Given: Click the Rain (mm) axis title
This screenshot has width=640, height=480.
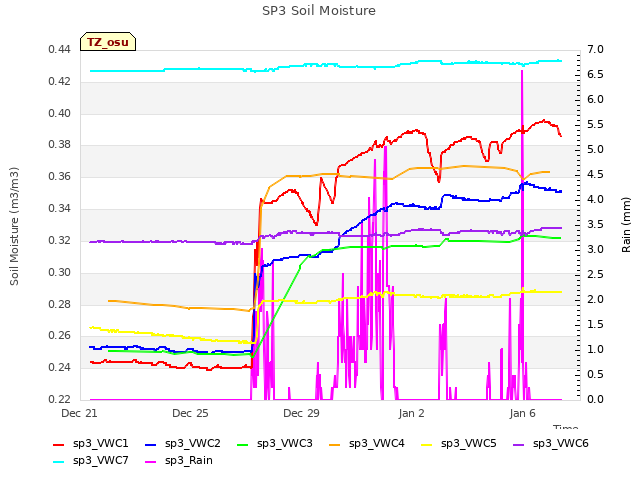Looking at the screenshot, I should pyautogui.click(x=626, y=225).
